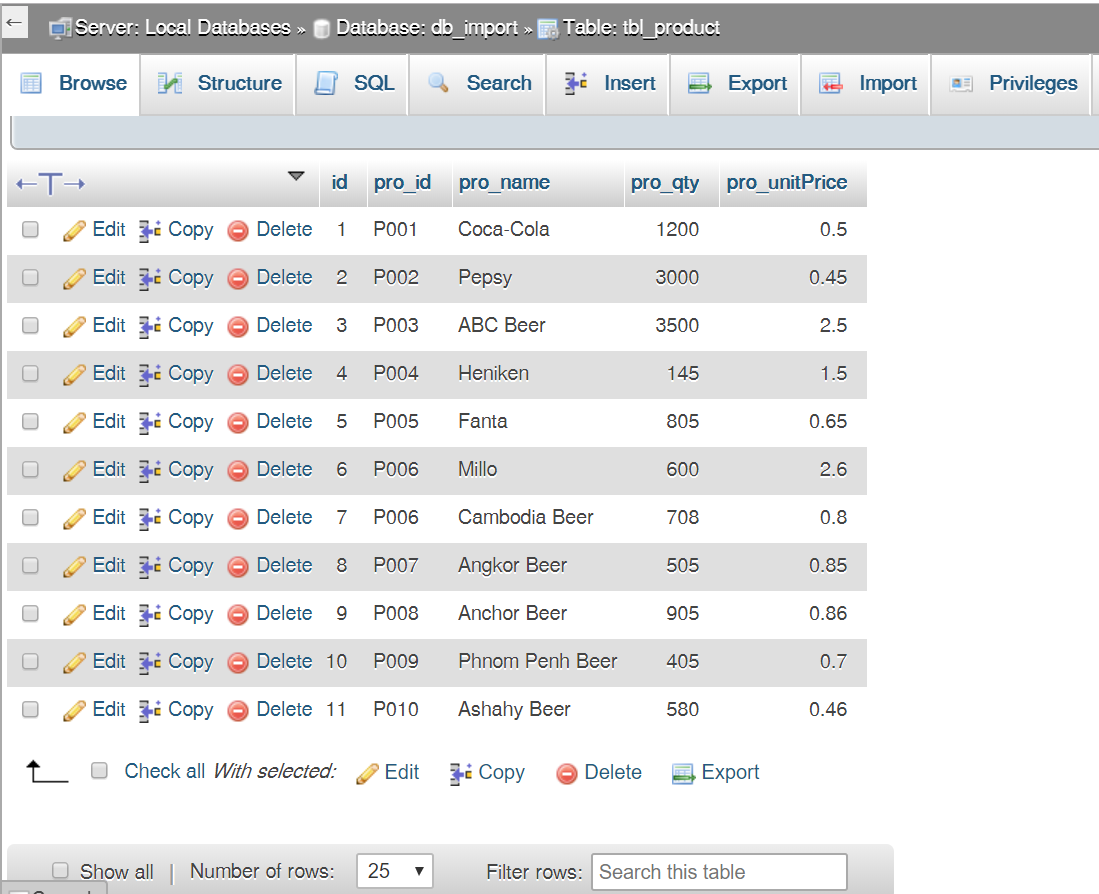Click the magnifier icon on Search tab
Image resolution: width=1099 pixels, height=894 pixels.
click(438, 83)
